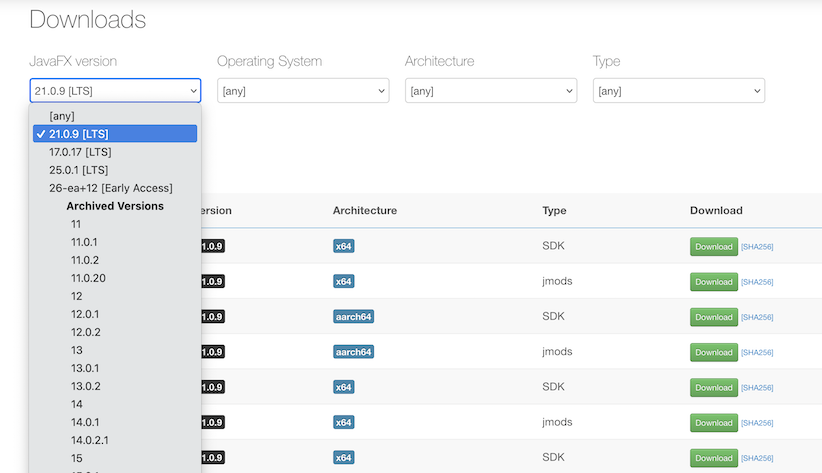The height and width of the screenshot is (473, 822).
Task: Click aarch64 badge in the SDK row
Action: coord(353,317)
